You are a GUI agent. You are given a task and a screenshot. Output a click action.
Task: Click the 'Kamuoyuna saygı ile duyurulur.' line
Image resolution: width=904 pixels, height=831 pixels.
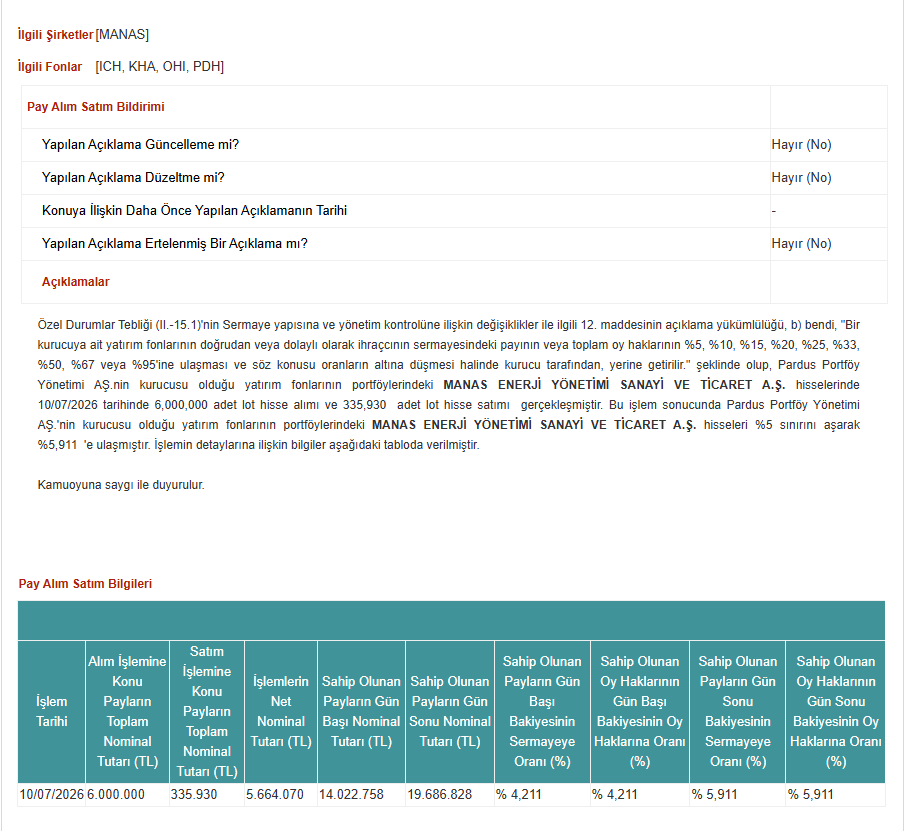pyautogui.click(x=121, y=485)
